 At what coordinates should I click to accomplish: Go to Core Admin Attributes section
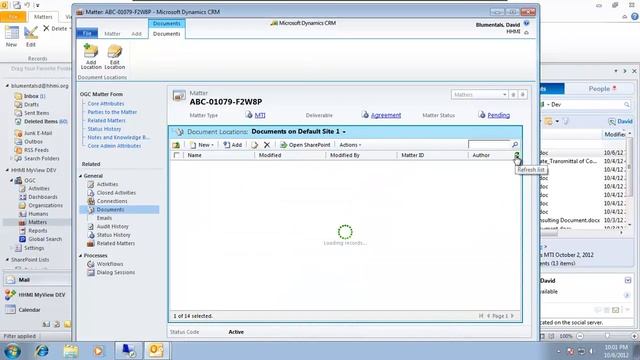[x=114, y=146]
